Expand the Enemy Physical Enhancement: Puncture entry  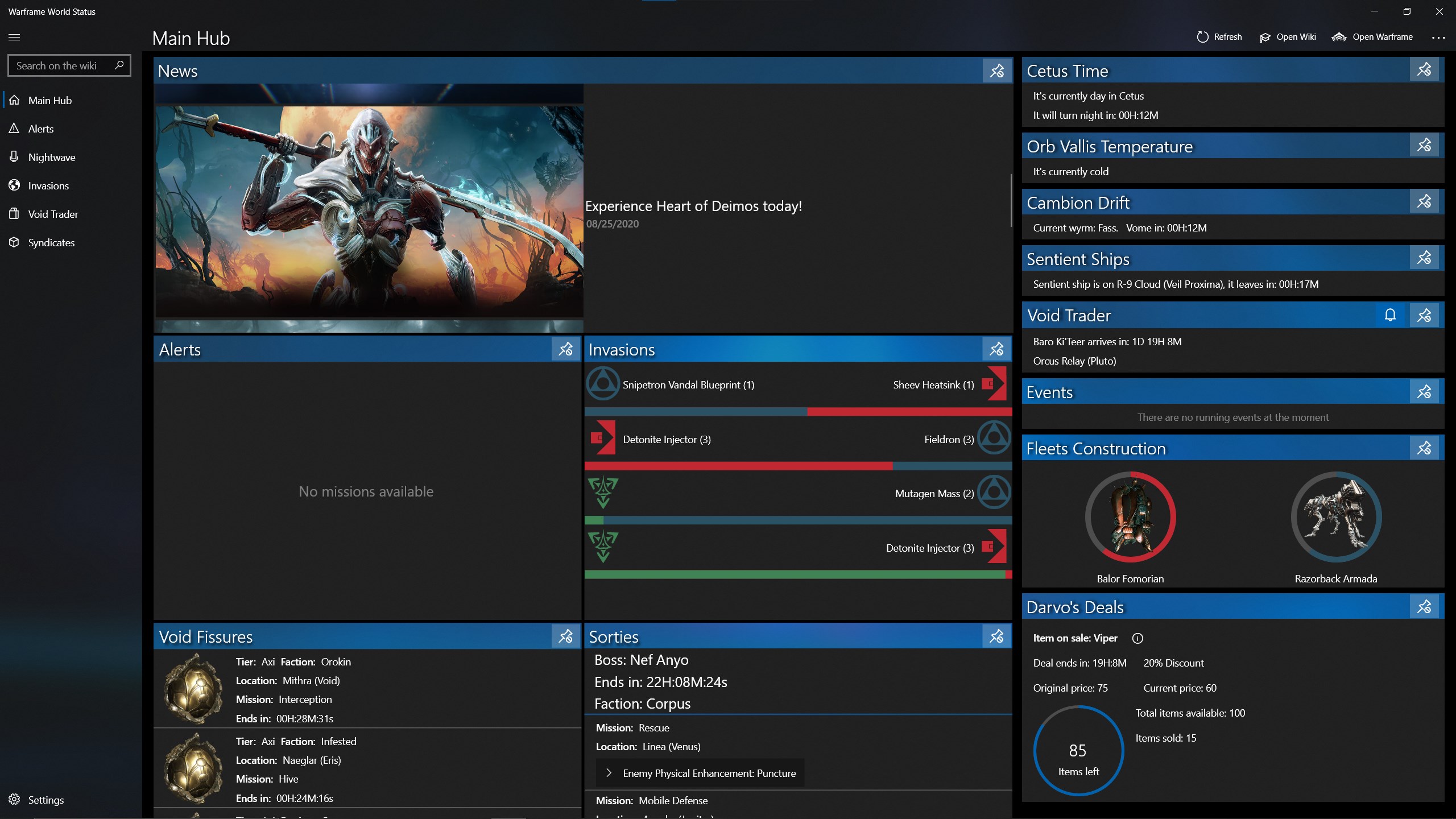[609, 773]
